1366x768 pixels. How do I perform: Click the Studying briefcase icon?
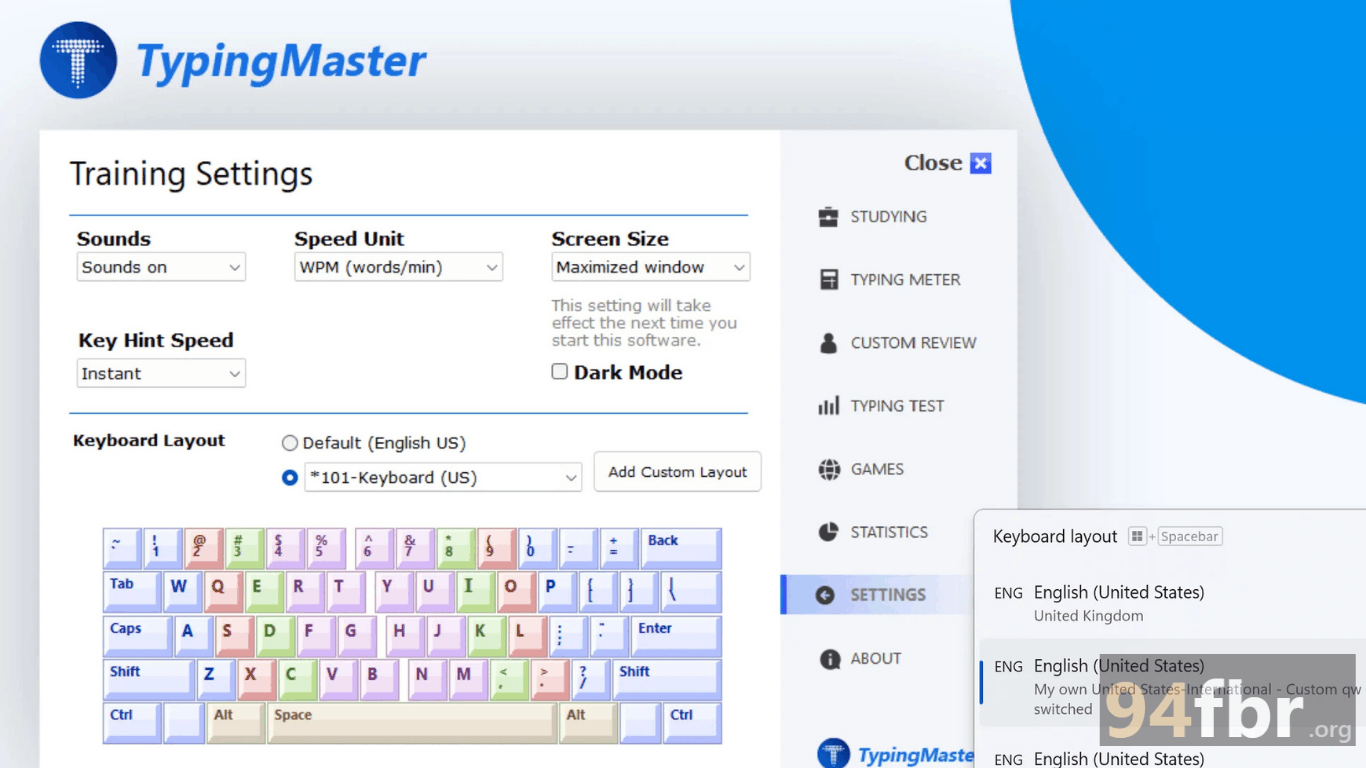pyautogui.click(x=828, y=217)
